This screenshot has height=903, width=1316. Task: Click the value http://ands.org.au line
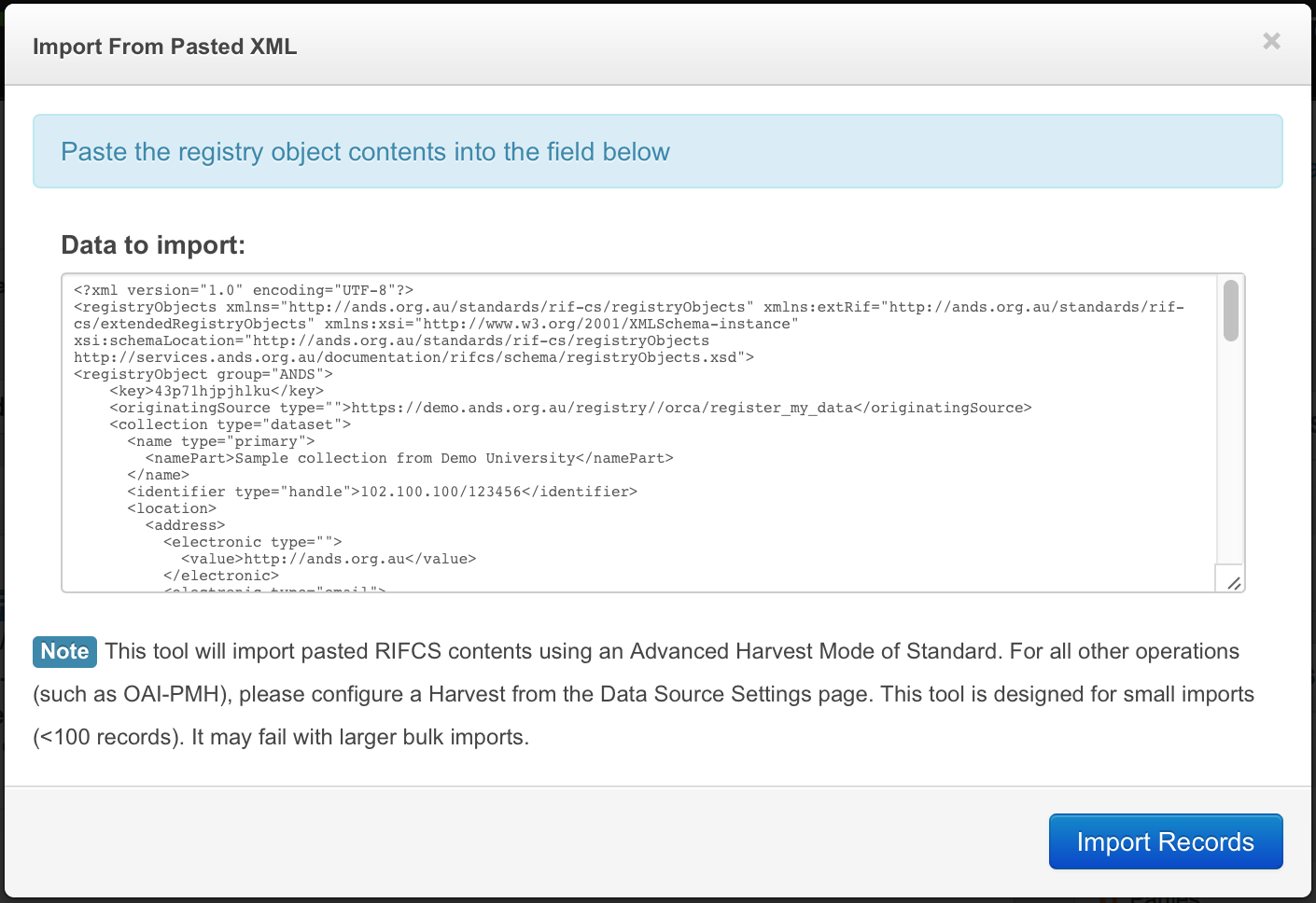329,559
